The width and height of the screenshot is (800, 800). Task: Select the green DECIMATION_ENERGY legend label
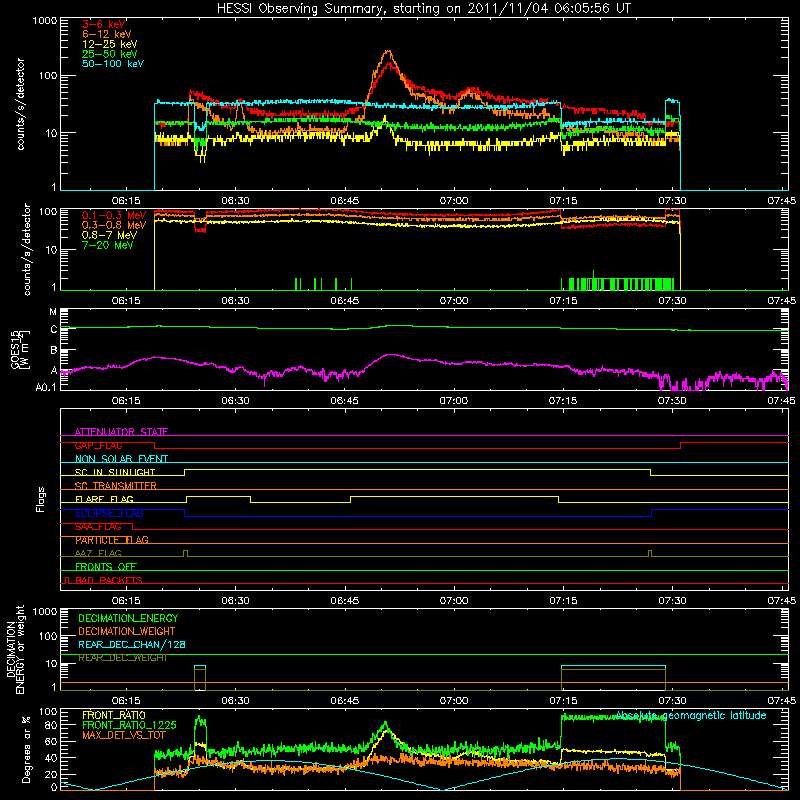(x=128, y=618)
